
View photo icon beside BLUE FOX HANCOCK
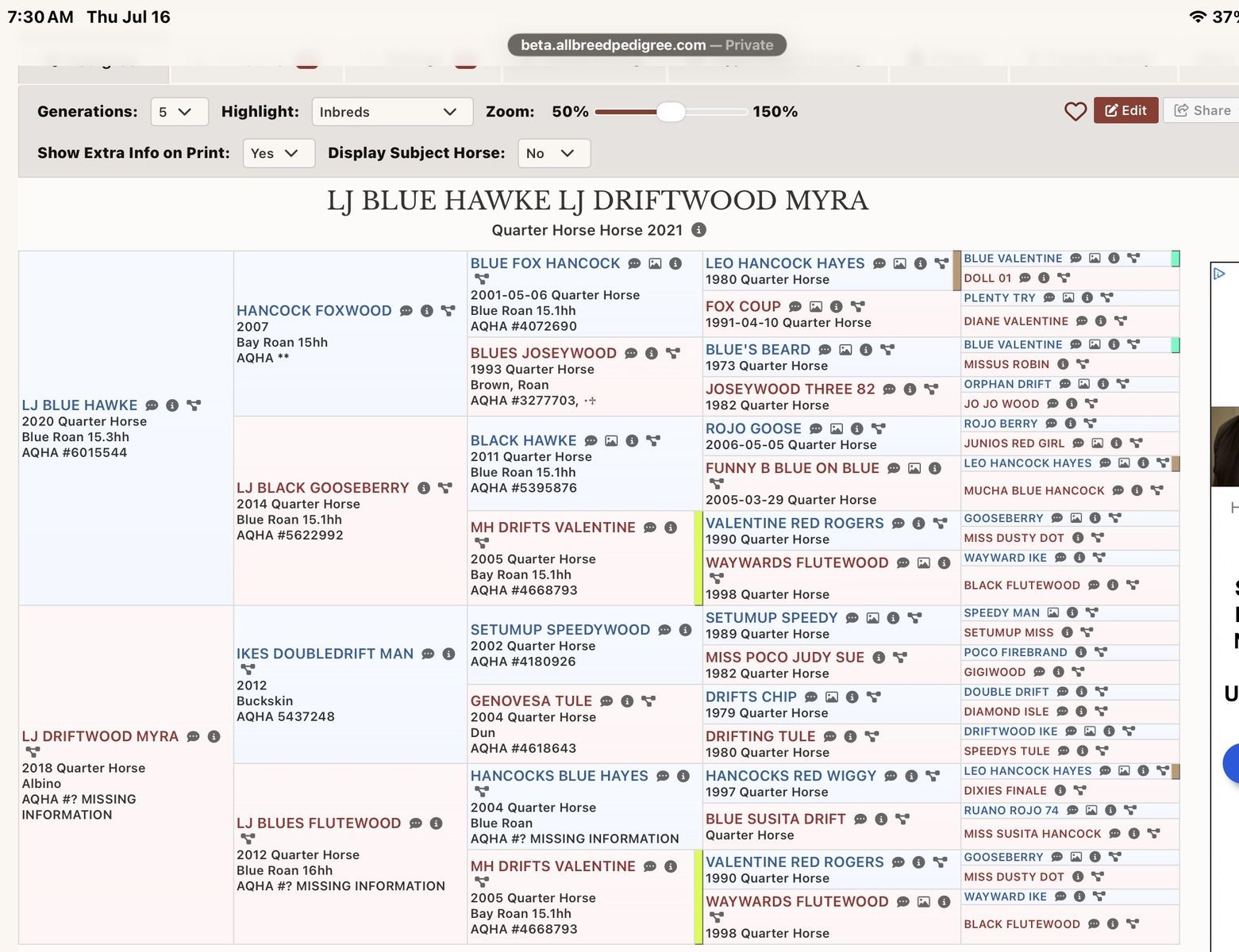pyautogui.click(x=655, y=263)
